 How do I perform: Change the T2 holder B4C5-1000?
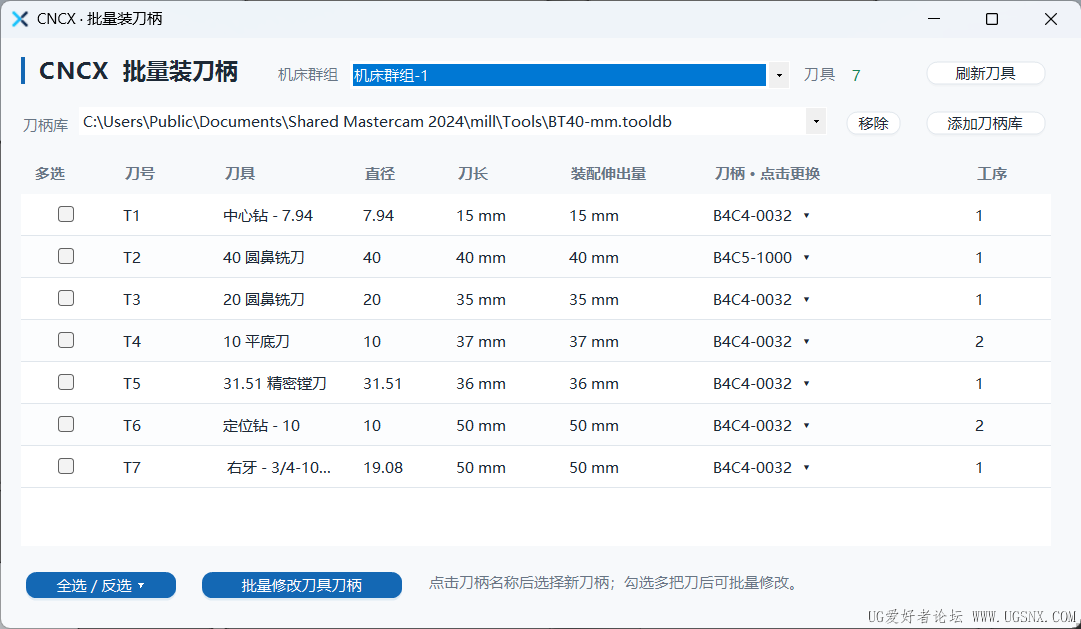click(x=761, y=258)
